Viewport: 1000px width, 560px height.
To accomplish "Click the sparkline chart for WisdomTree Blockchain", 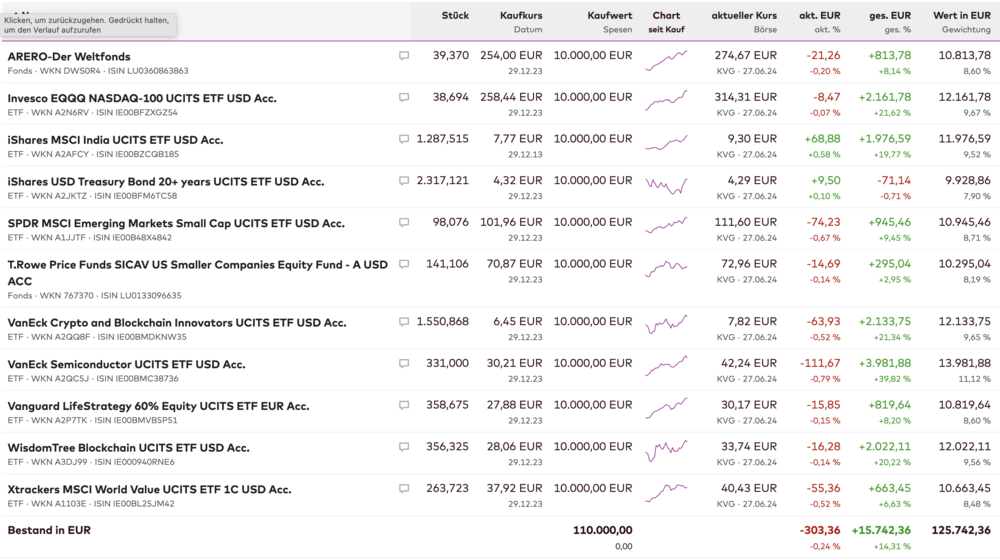I will click(x=666, y=451).
